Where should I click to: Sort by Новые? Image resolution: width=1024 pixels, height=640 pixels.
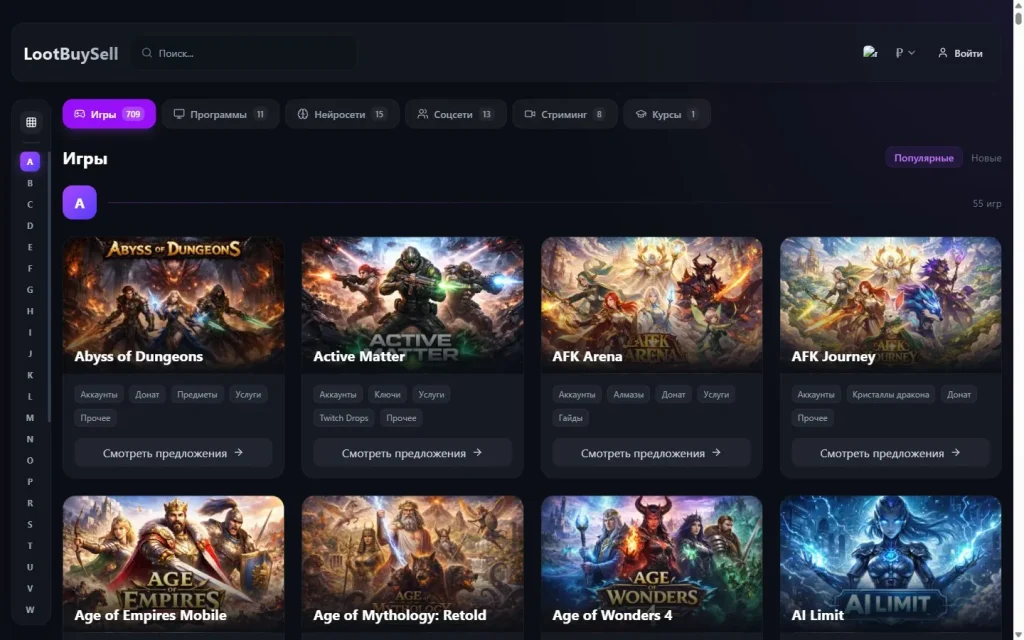pyautogui.click(x=985, y=157)
